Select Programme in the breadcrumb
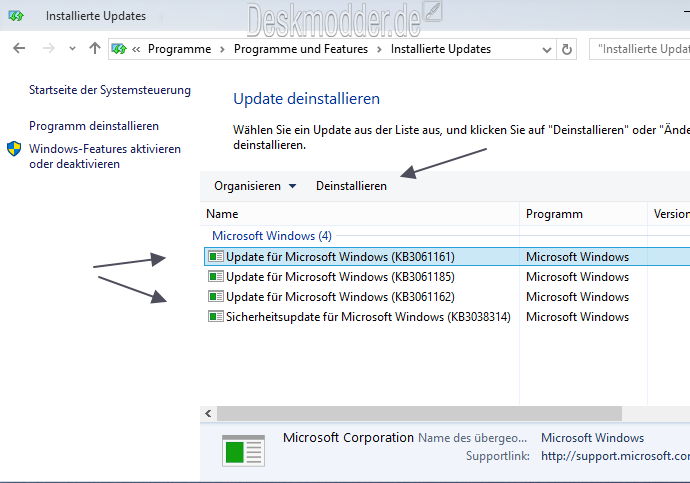 tap(179, 49)
